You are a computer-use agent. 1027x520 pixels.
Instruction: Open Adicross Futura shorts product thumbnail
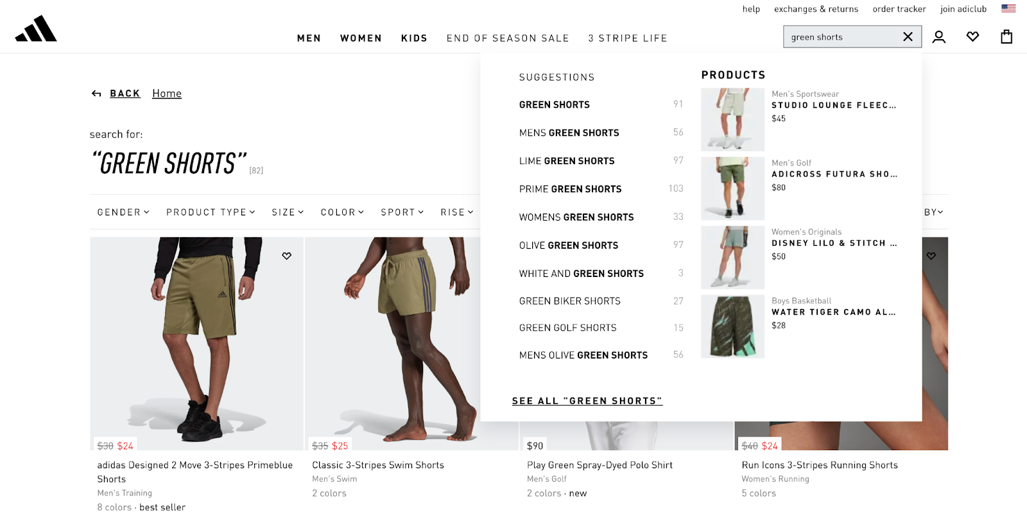click(x=732, y=189)
